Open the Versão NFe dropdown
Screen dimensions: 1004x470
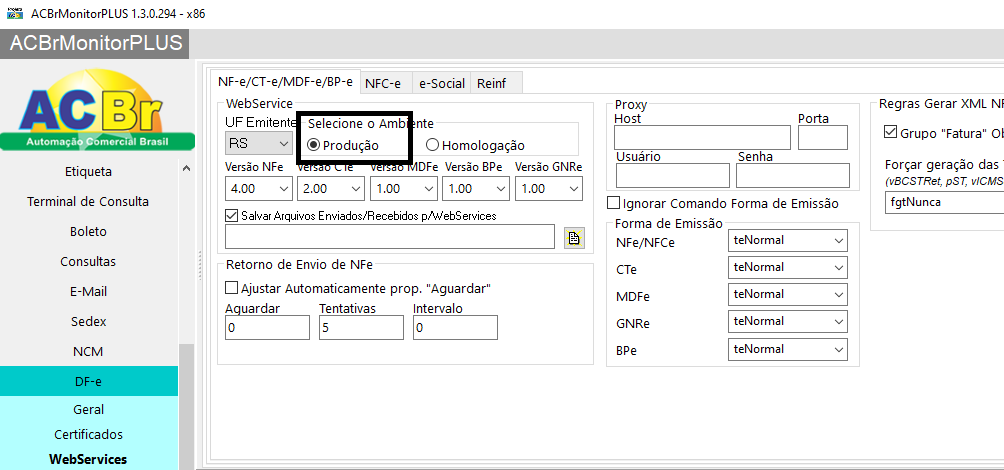tap(259, 189)
